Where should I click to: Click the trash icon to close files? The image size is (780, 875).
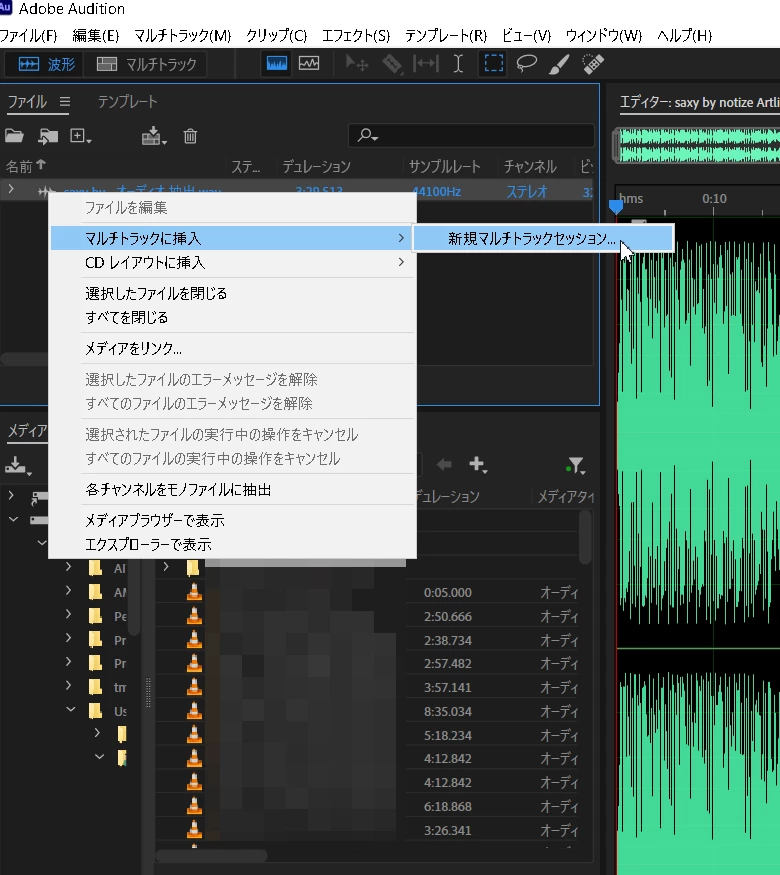(190, 136)
